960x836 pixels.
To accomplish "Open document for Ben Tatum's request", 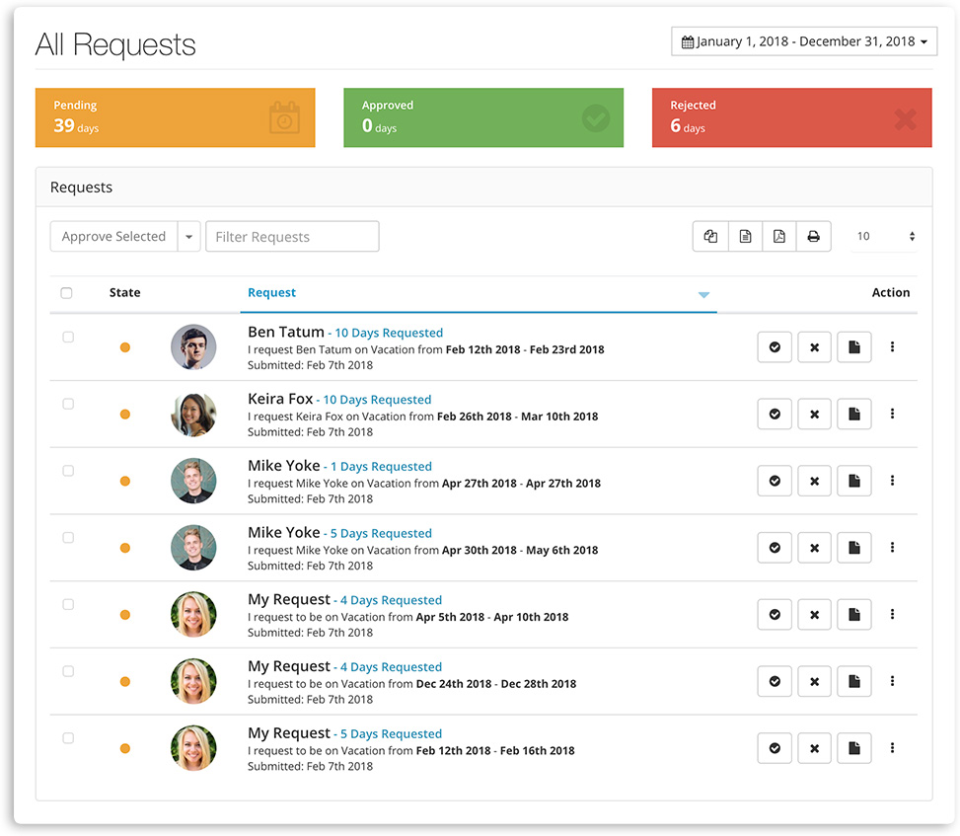I will [x=854, y=347].
